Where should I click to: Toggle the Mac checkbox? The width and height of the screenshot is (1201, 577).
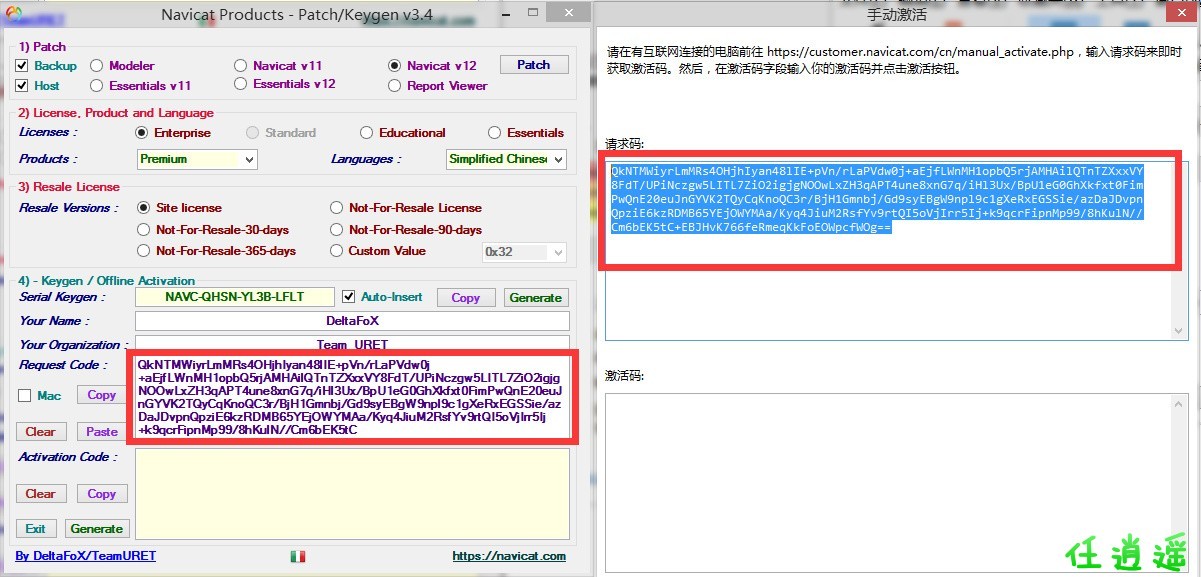coord(24,396)
